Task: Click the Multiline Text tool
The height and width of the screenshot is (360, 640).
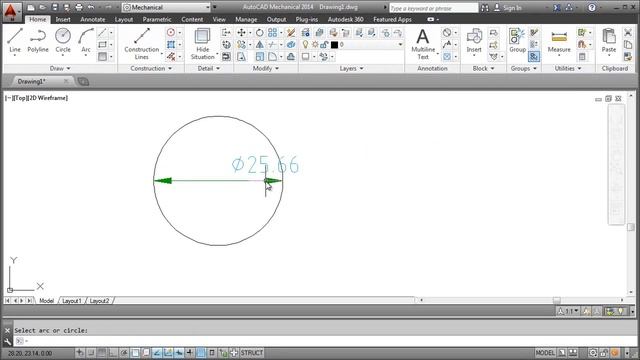Action: 423,44
